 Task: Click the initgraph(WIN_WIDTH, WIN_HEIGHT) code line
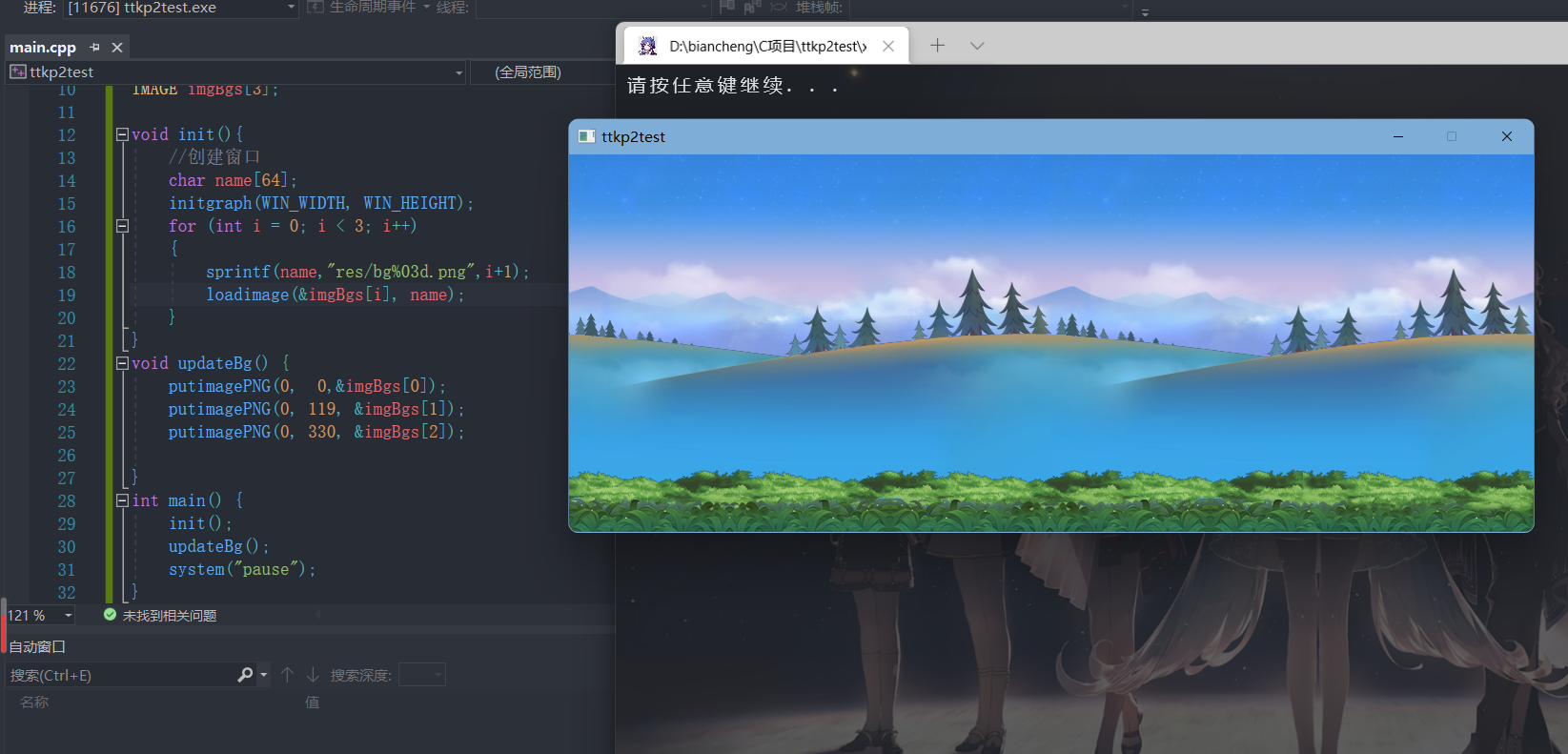[321, 203]
